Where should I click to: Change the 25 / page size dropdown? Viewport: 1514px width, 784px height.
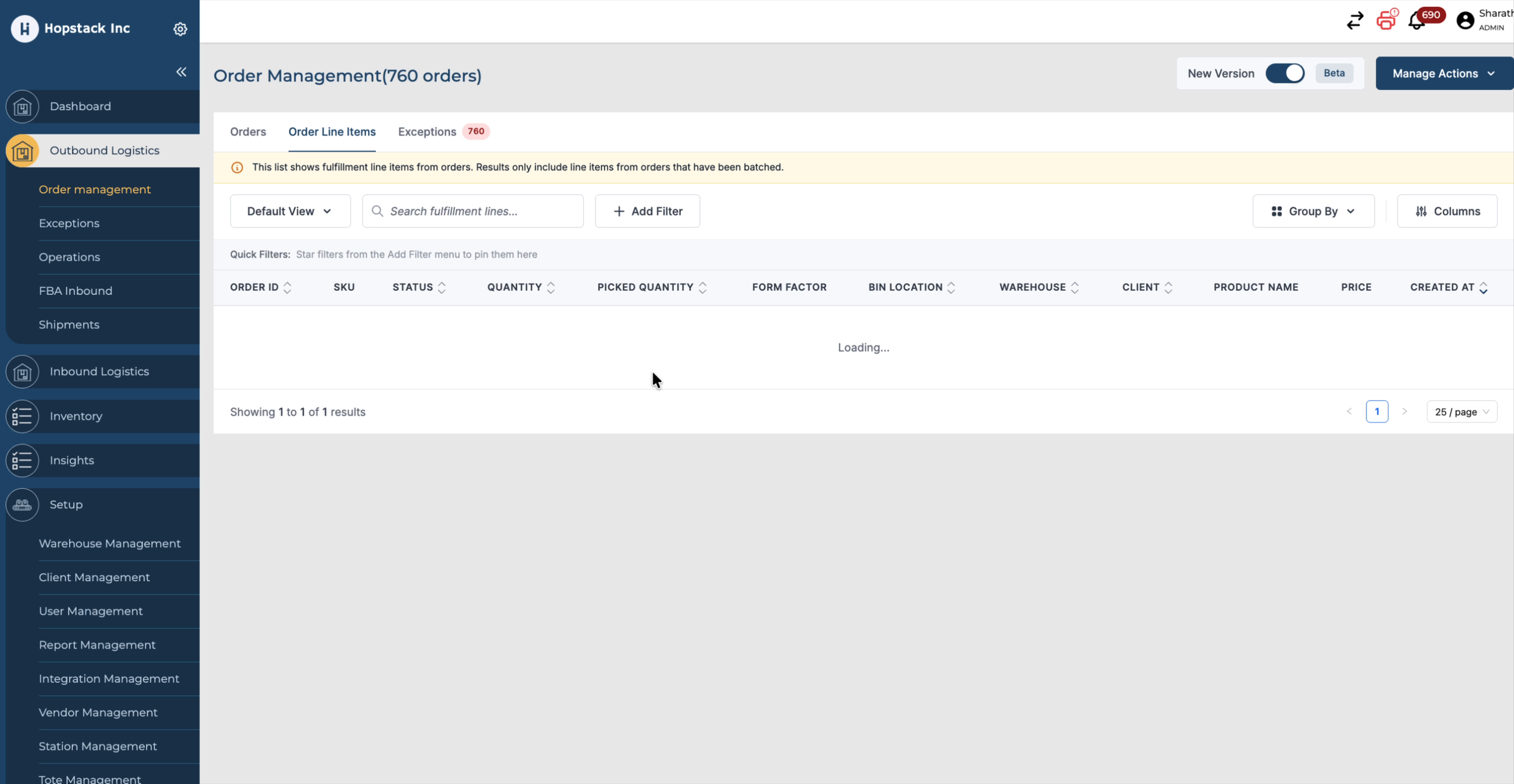(1461, 411)
